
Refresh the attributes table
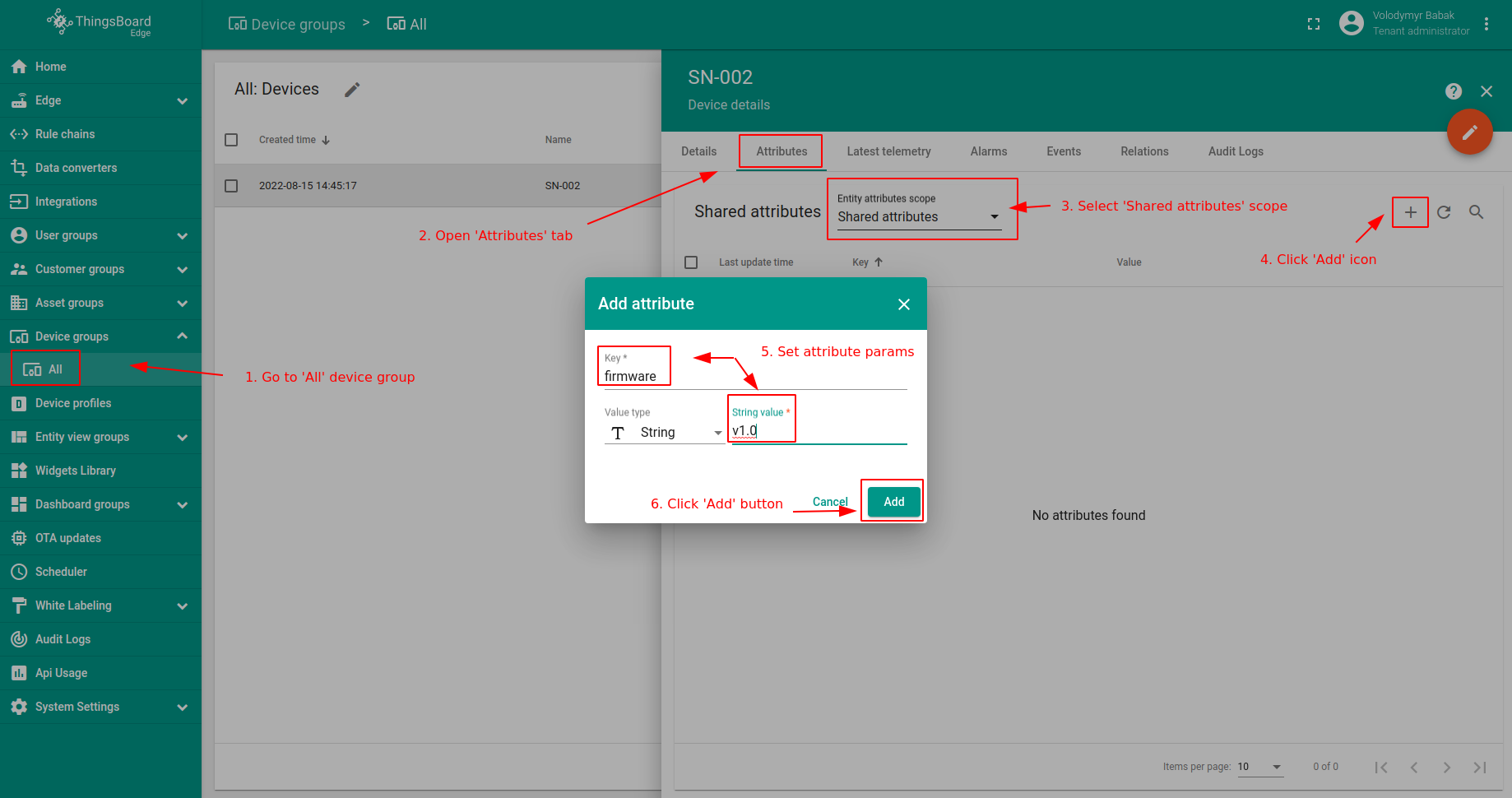pyautogui.click(x=1444, y=212)
